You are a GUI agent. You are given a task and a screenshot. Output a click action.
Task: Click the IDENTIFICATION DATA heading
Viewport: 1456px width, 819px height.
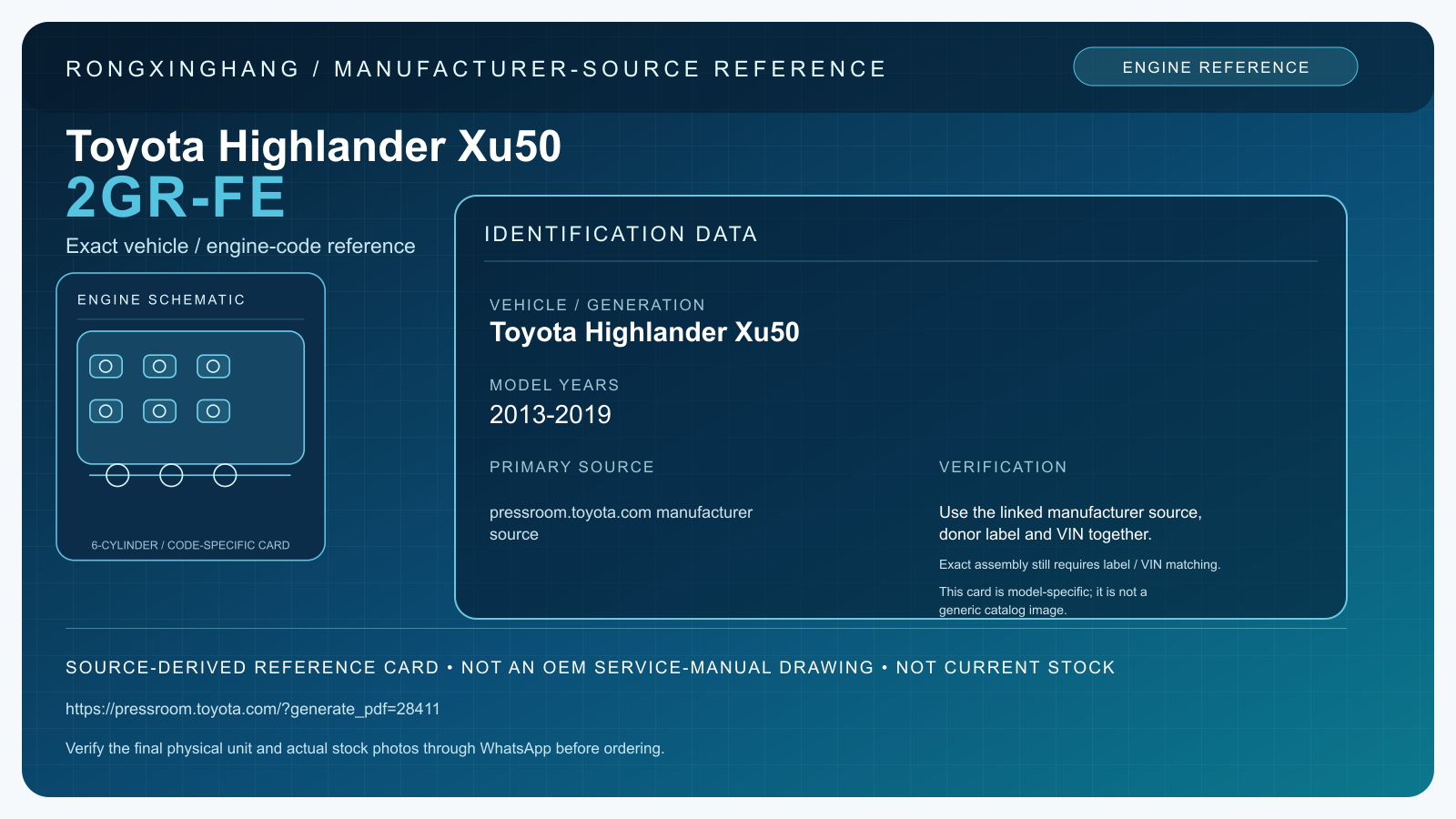click(x=621, y=234)
